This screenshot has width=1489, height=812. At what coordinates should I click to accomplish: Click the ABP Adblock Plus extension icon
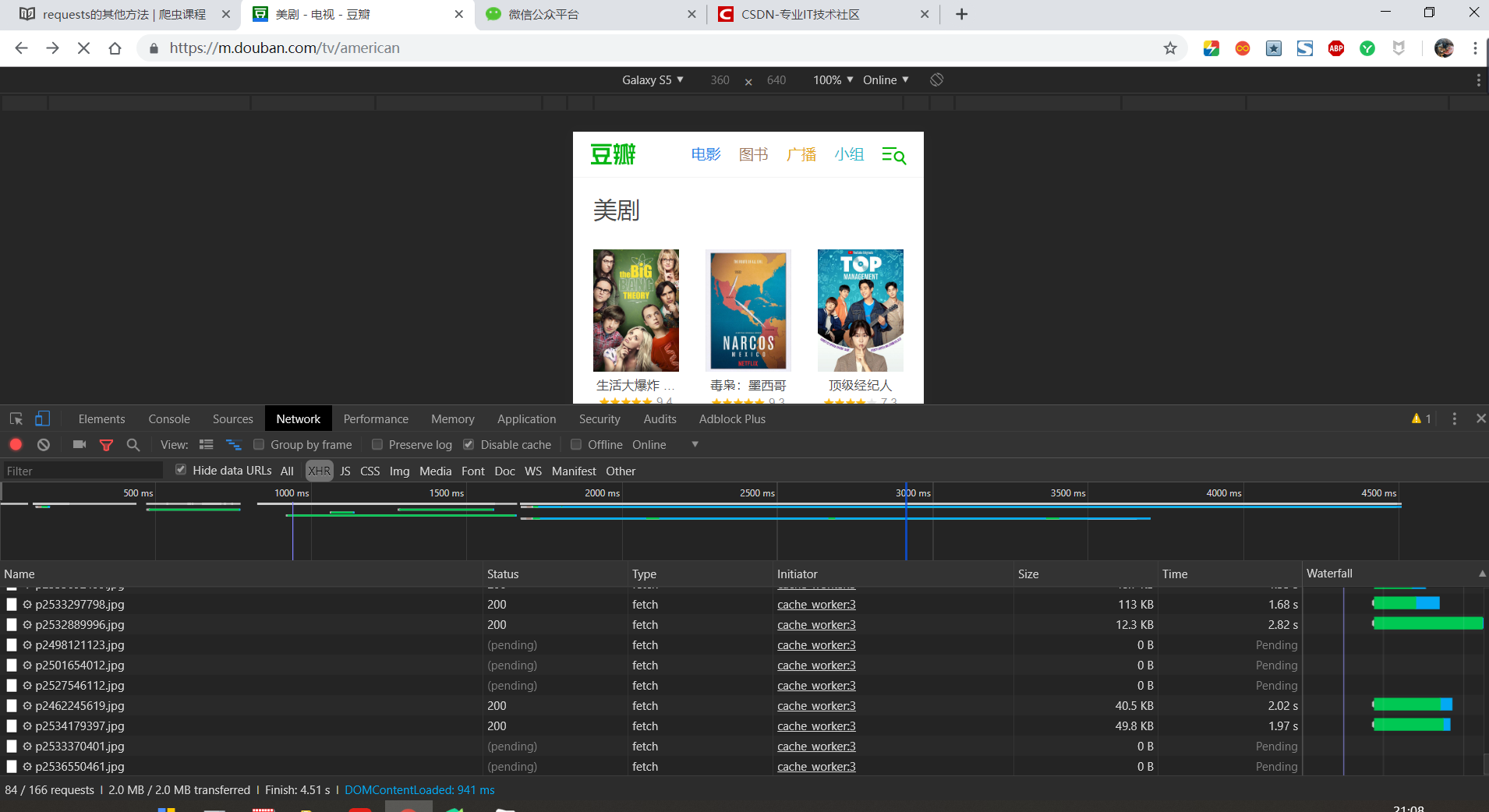coord(1336,48)
